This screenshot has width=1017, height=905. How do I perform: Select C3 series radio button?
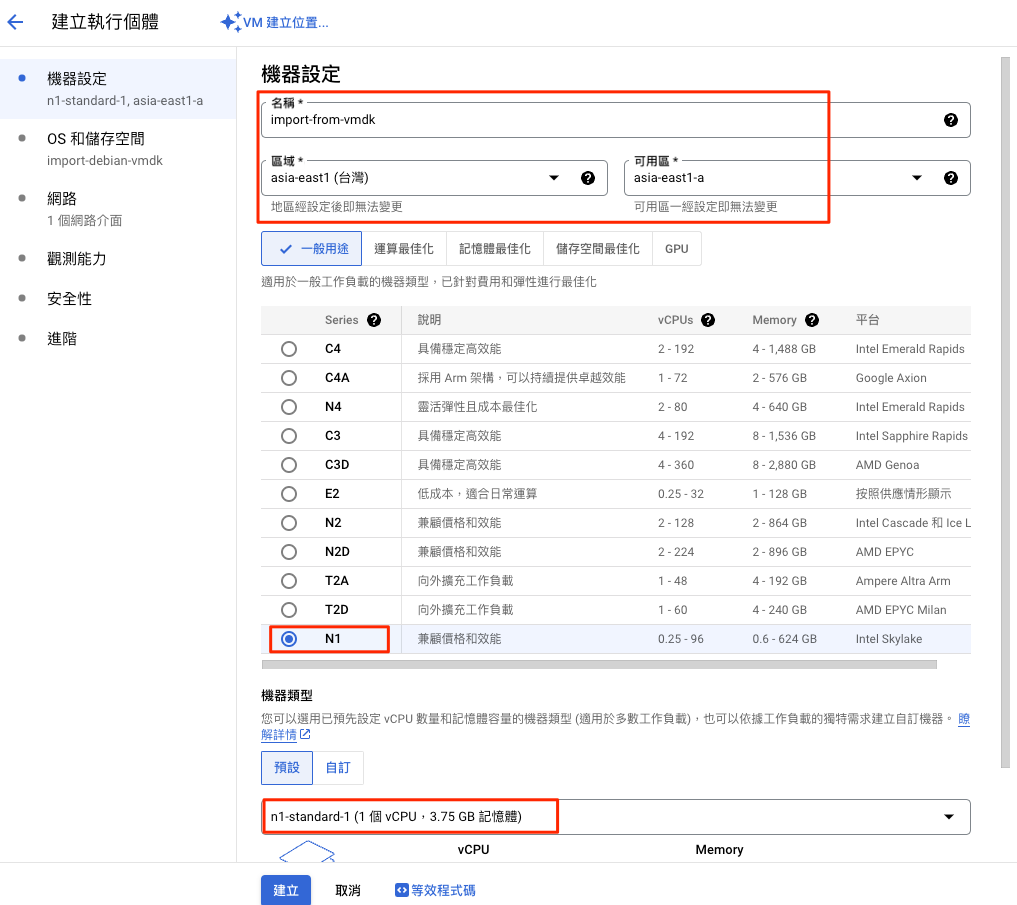coord(289,436)
